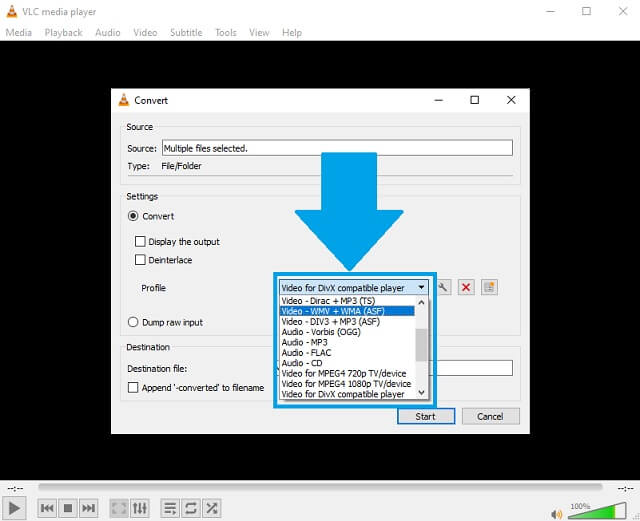
Task: Toggle fullscreen video icon
Action: click(119, 508)
